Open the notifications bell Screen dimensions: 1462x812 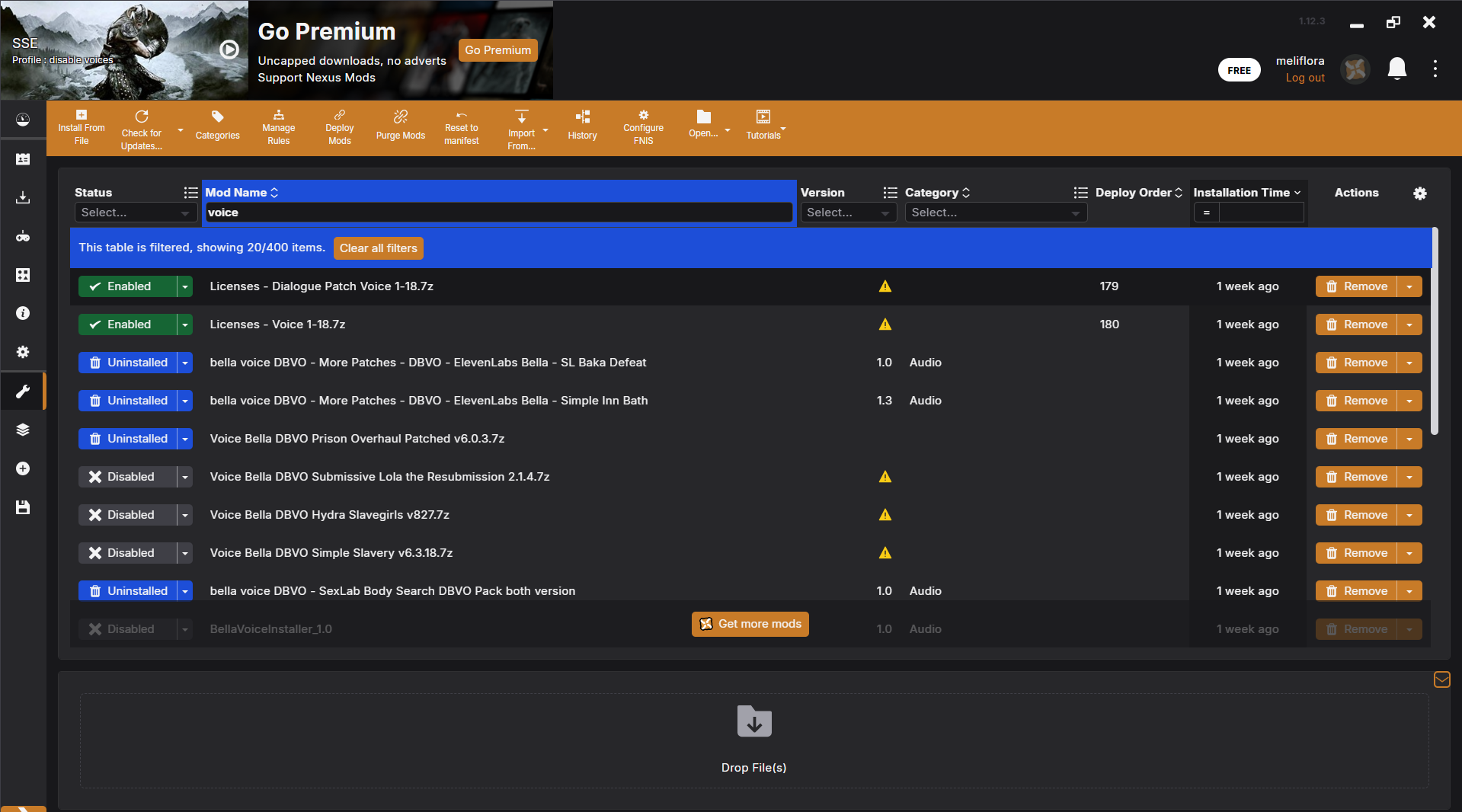coord(1397,69)
